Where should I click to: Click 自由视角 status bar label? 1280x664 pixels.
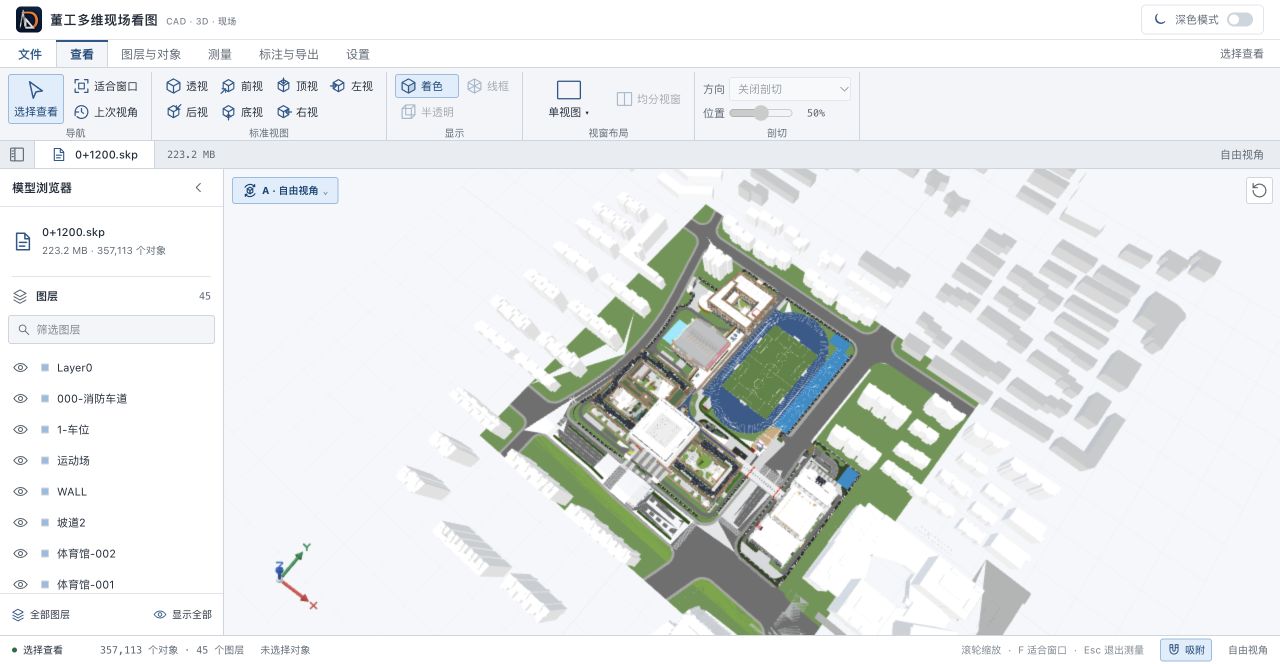click(1248, 650)
